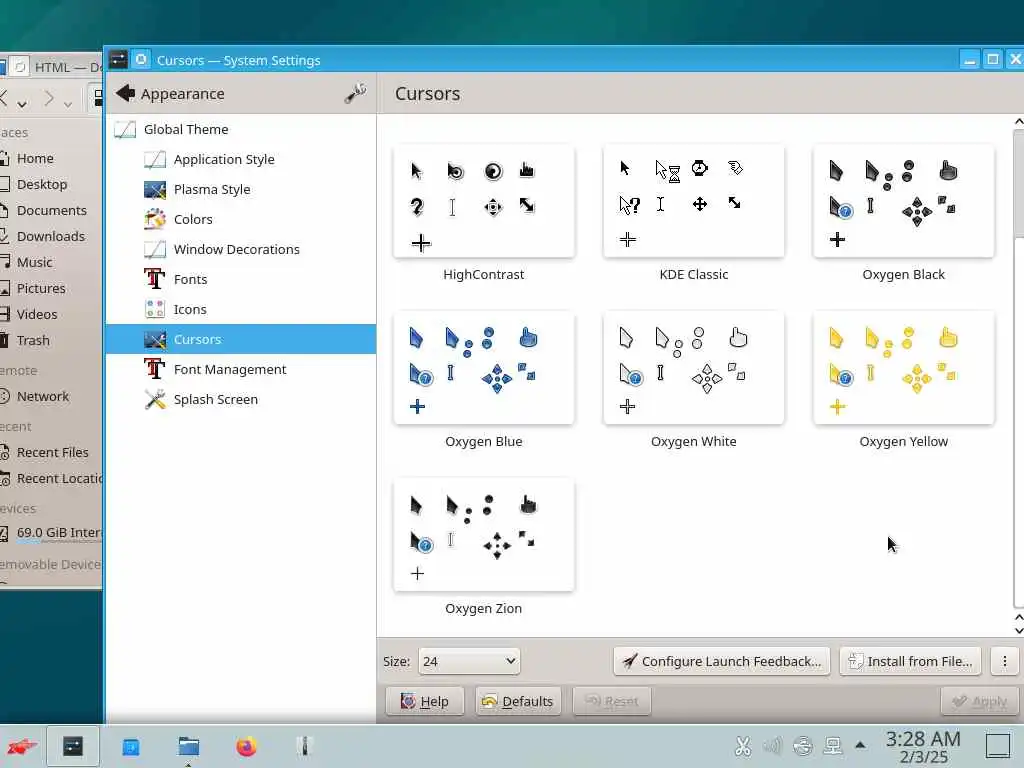Open Documents in the file manager
This screenshot has width=1024, height=768.
[x=52, y=211]
